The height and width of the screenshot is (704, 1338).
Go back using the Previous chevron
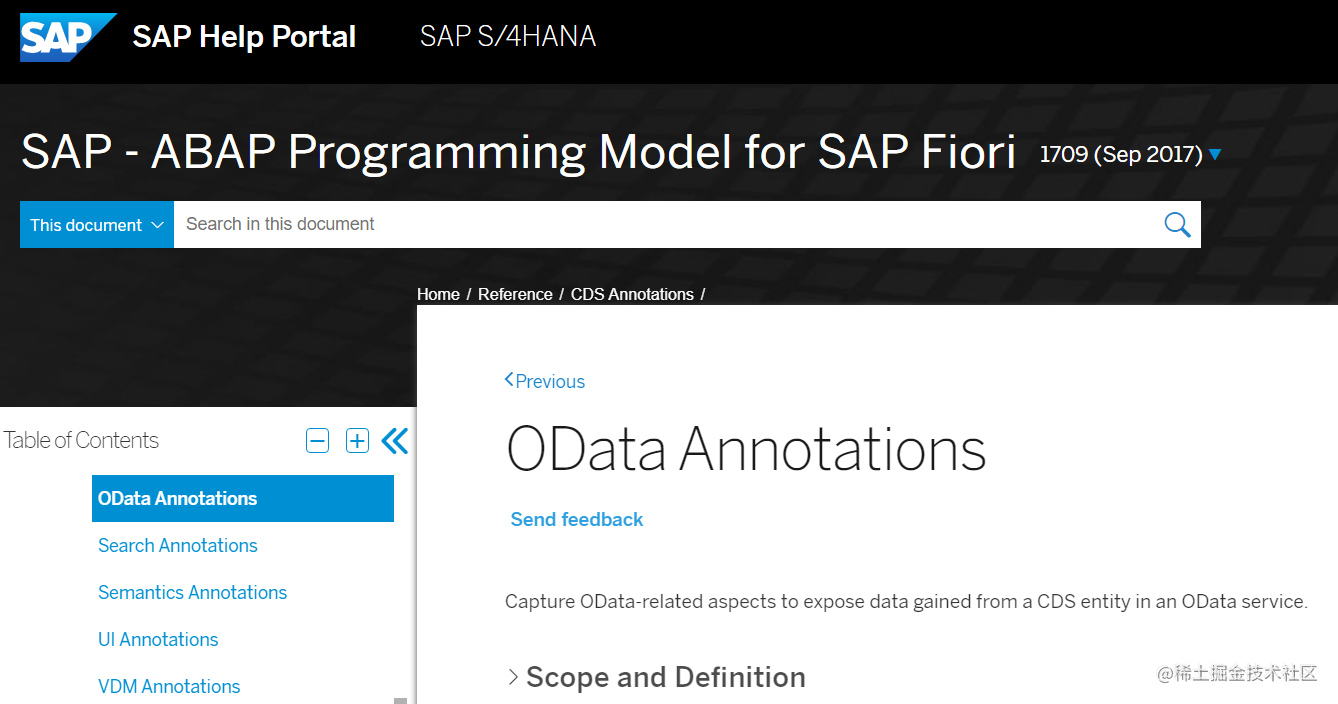(544, 381)
